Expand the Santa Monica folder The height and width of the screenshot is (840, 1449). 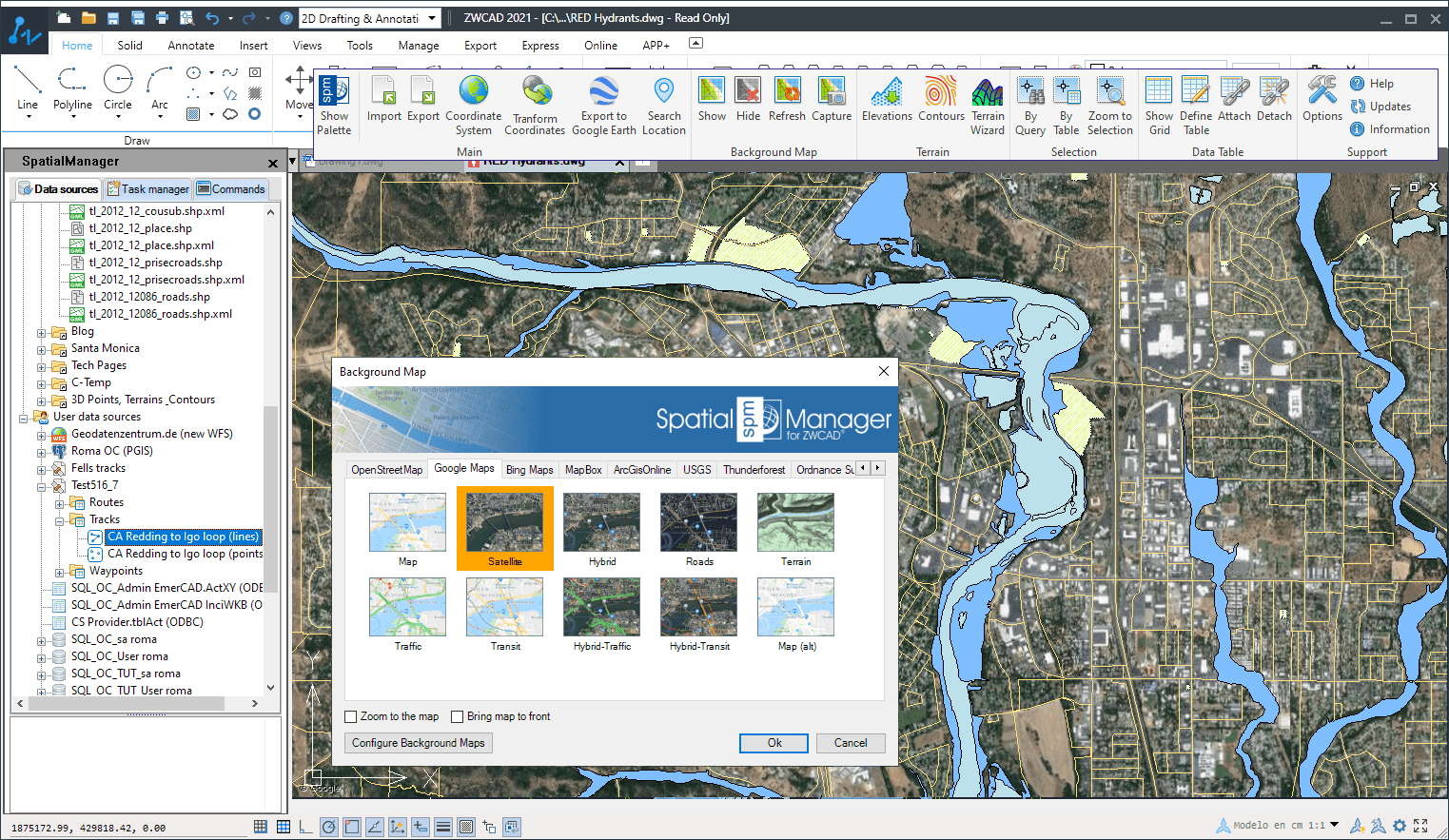(x=42, y=349)
